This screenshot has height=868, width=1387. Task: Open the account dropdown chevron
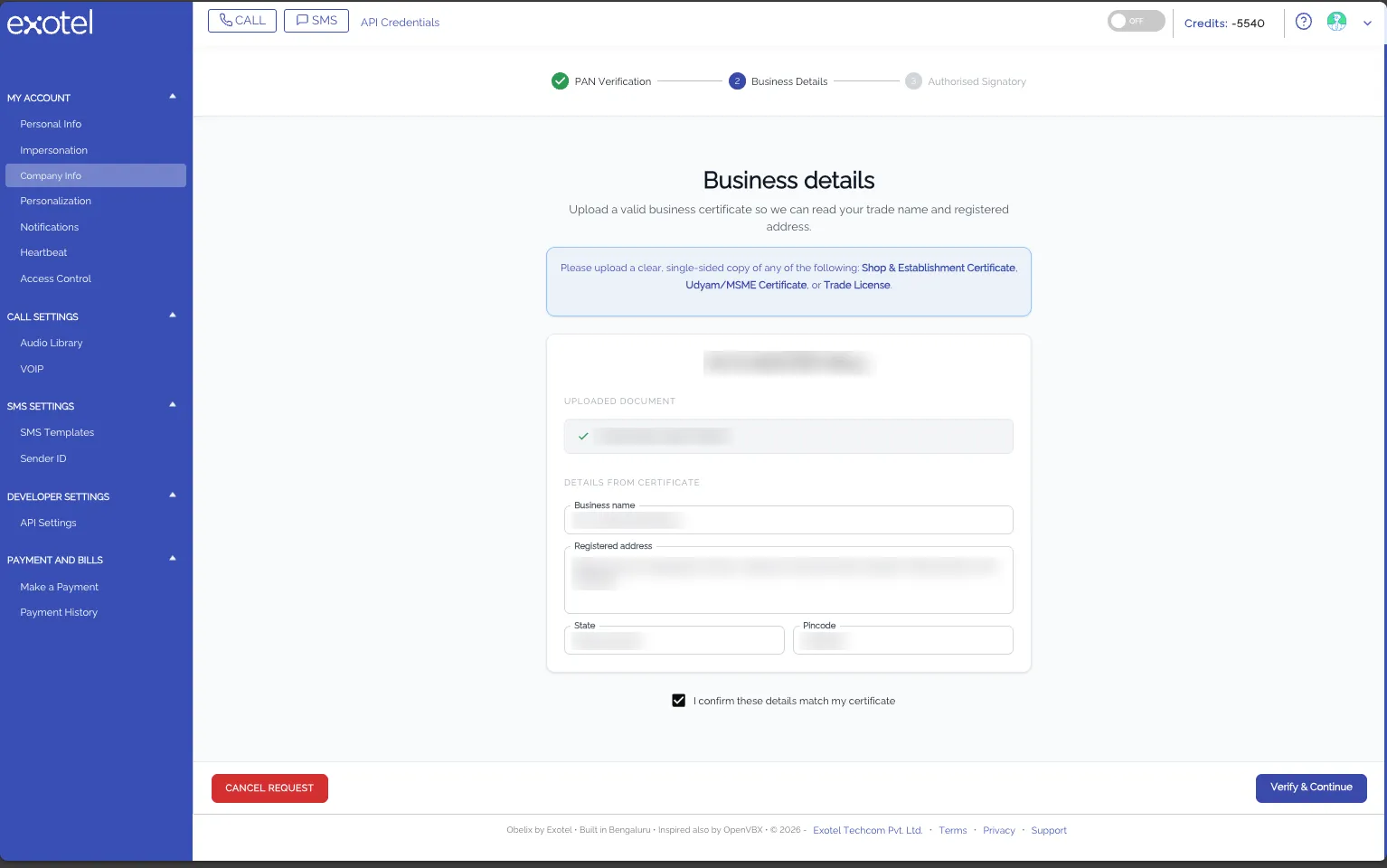pos(1367,24)
